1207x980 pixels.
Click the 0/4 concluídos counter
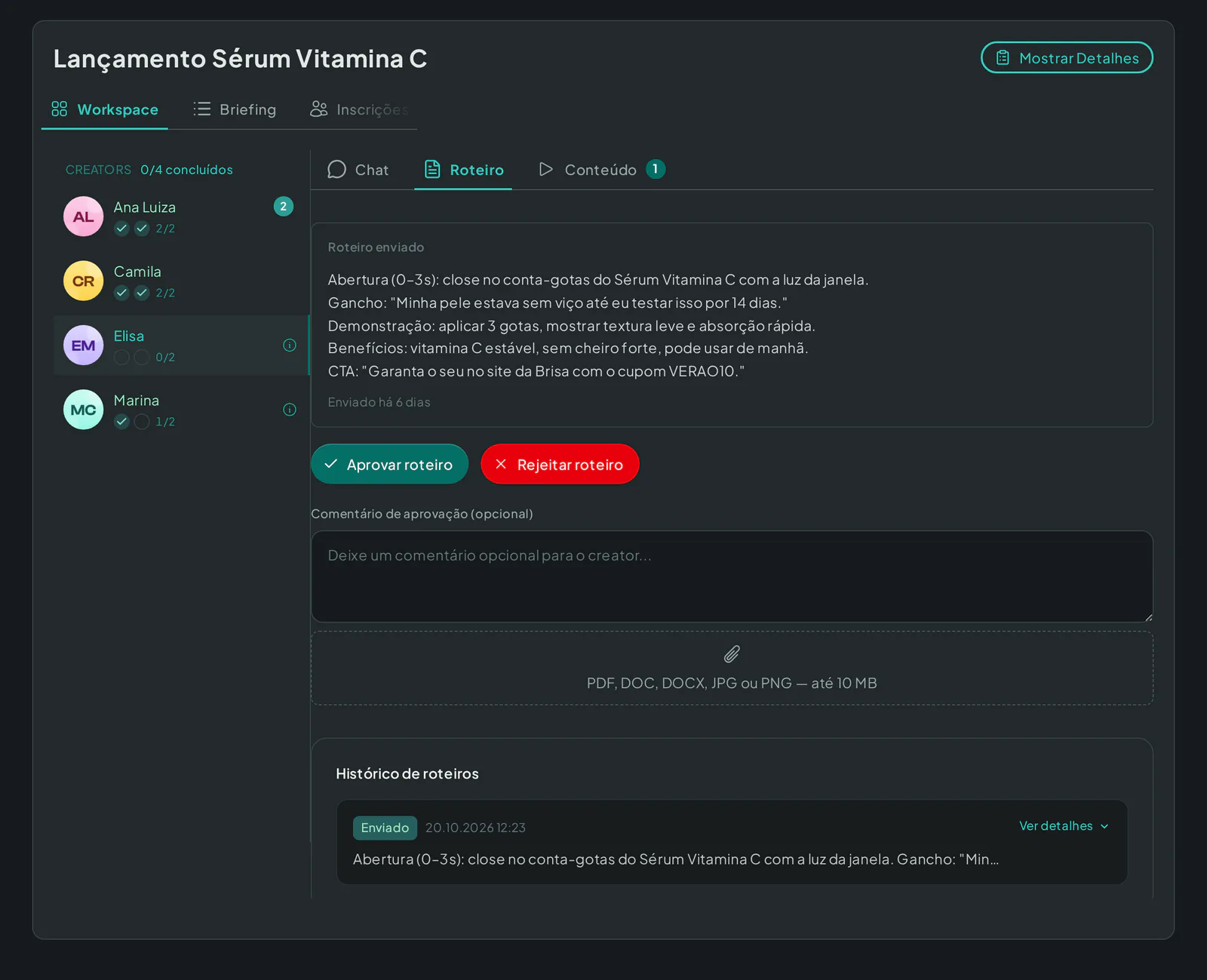tap(186, 170)
